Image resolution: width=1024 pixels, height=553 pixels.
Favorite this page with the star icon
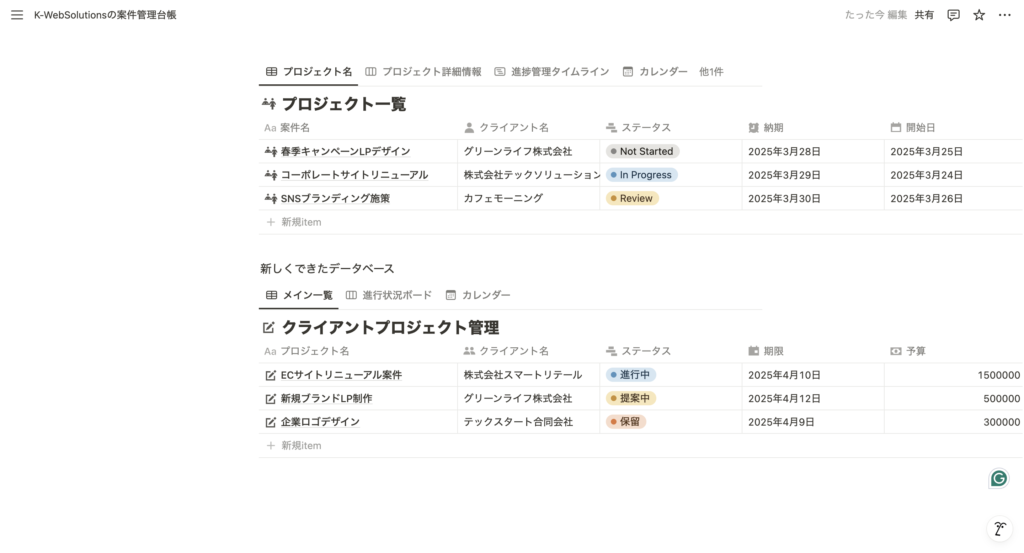pyautogui.click(x=979, y=15)
